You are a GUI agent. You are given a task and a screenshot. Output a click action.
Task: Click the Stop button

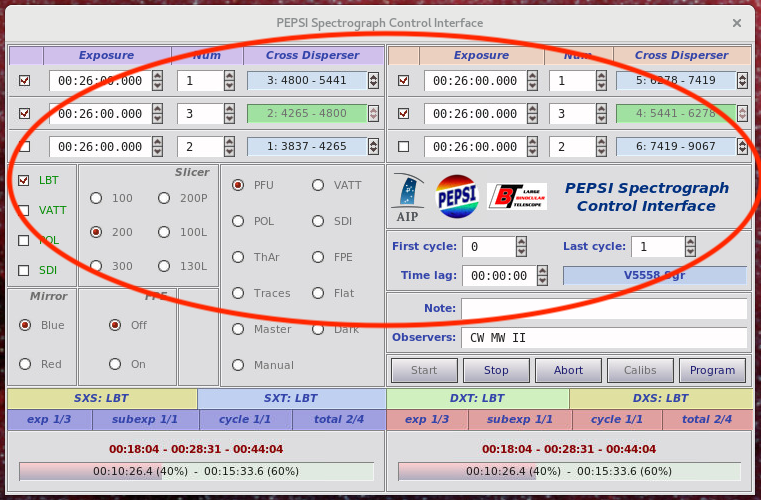(496, 370)
